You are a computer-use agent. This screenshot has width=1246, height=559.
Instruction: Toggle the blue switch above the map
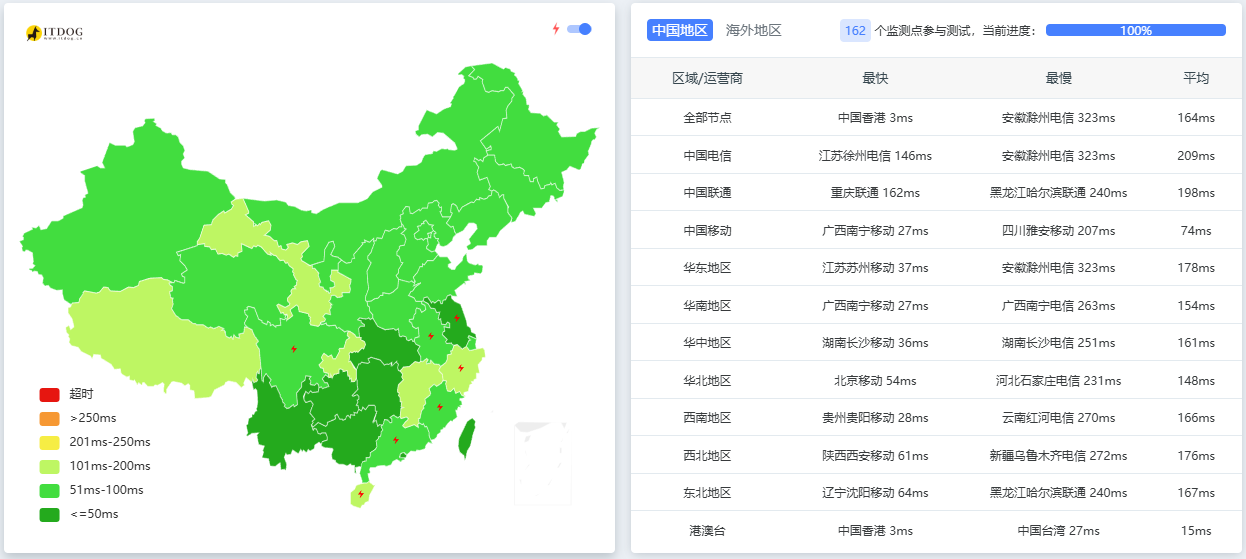(579, 29)
